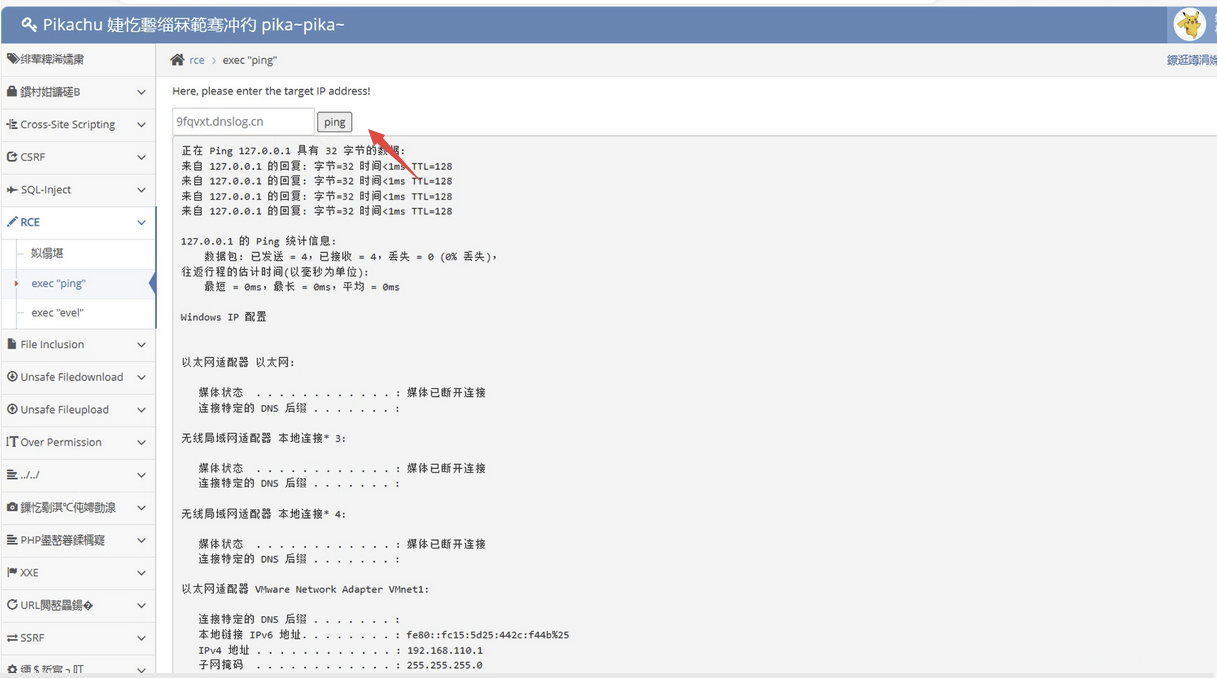
Task: Click the subnet mask 255.255.255.0 value
Action: tap(444, 665)
